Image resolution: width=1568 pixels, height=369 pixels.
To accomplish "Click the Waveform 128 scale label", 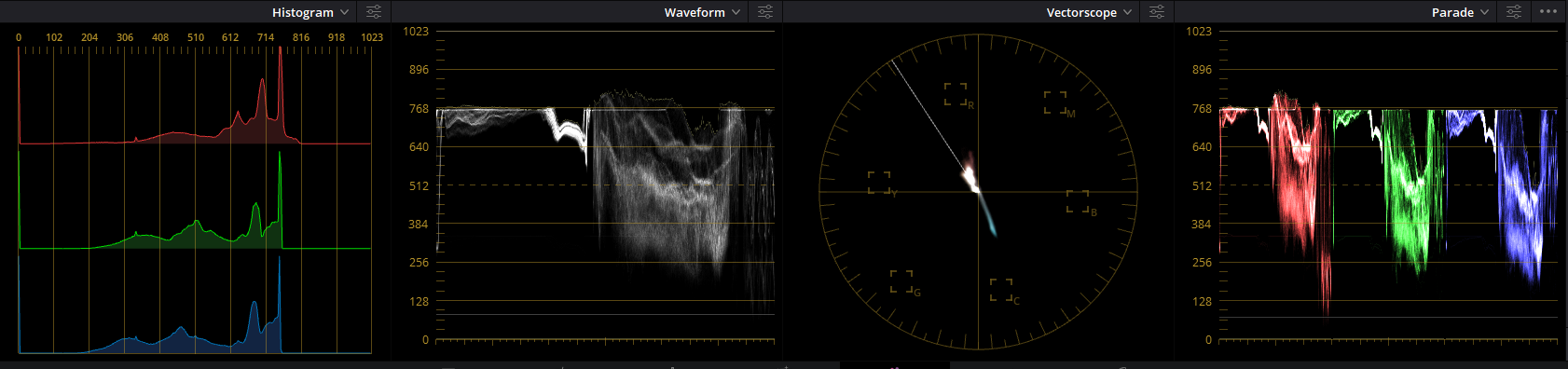I will 419,301.
